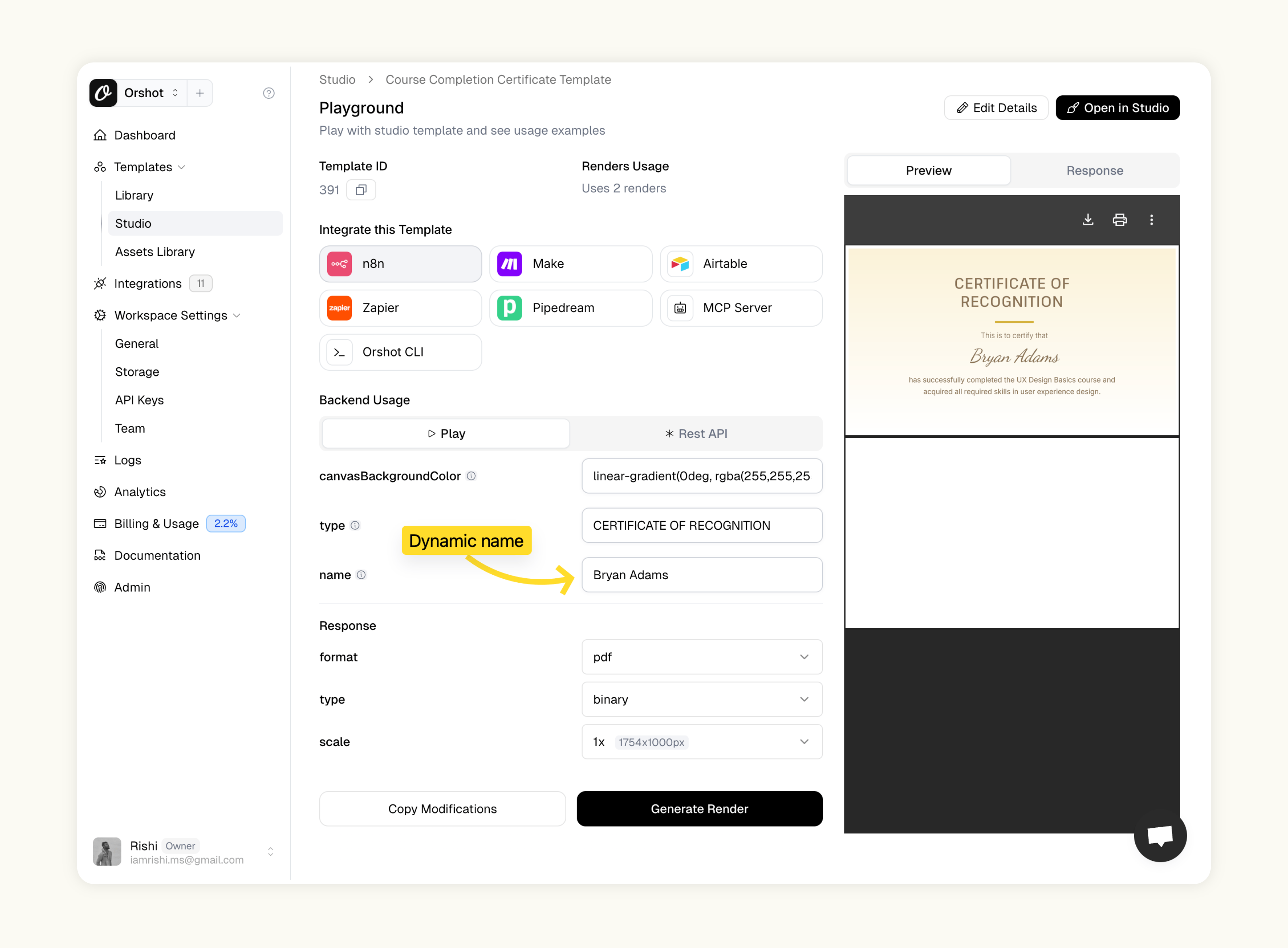
Task: Click Open in Studio button
Action: point(1117,108)
